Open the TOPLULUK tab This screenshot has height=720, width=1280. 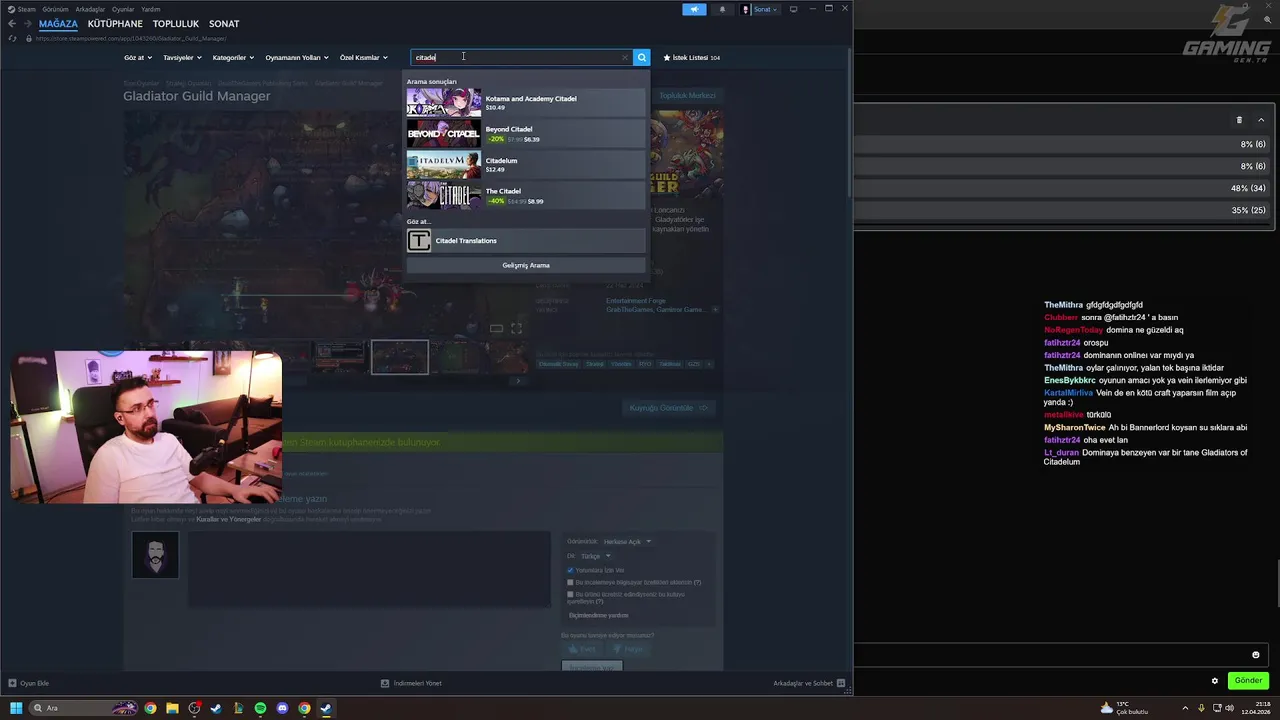point(176,23)
